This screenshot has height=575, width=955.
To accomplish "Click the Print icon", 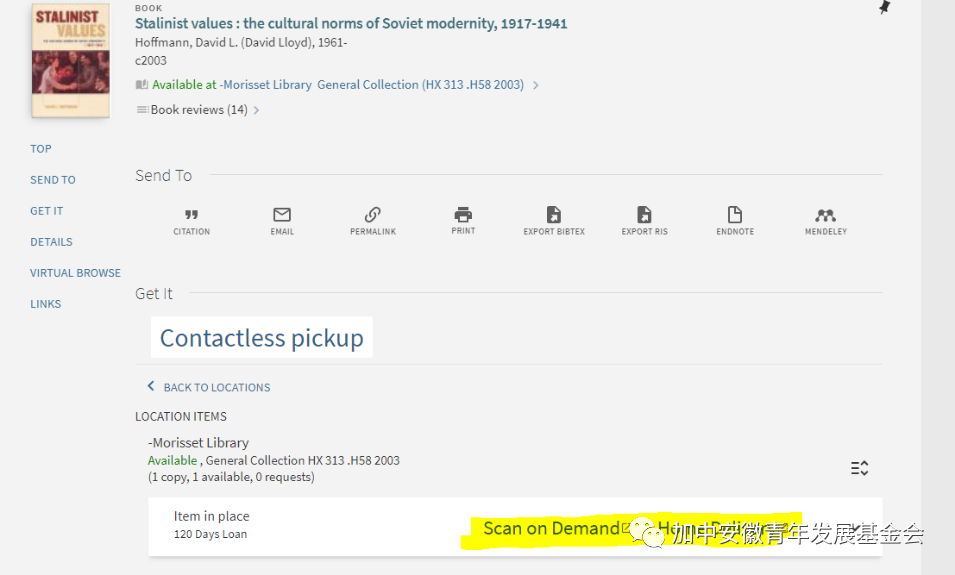I will 463,215.
